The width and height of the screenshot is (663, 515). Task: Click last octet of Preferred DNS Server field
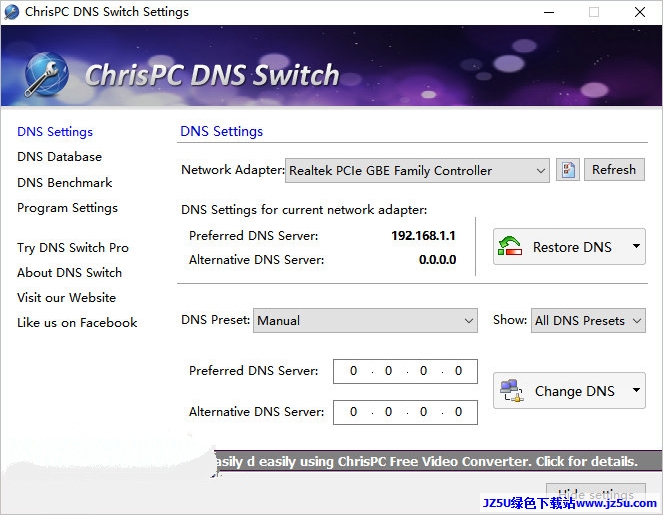point(458,371)
